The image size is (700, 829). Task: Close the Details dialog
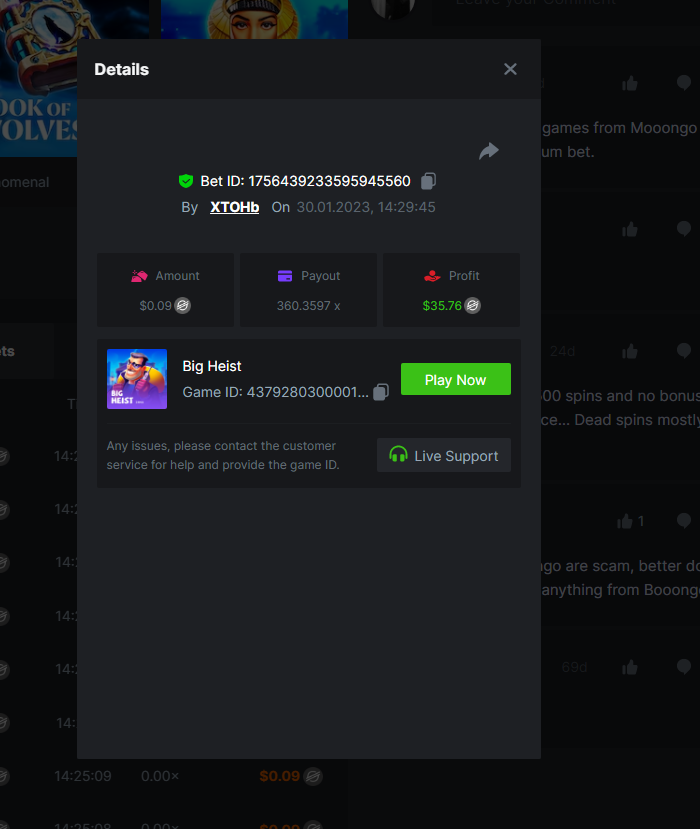pyautogui.click(x=510, y=69)
